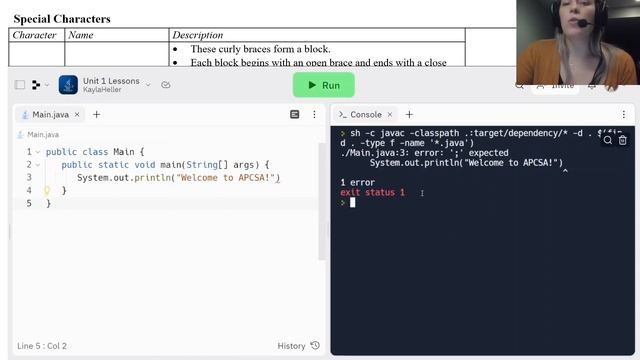Open the console pane three-dot menu

624,115
